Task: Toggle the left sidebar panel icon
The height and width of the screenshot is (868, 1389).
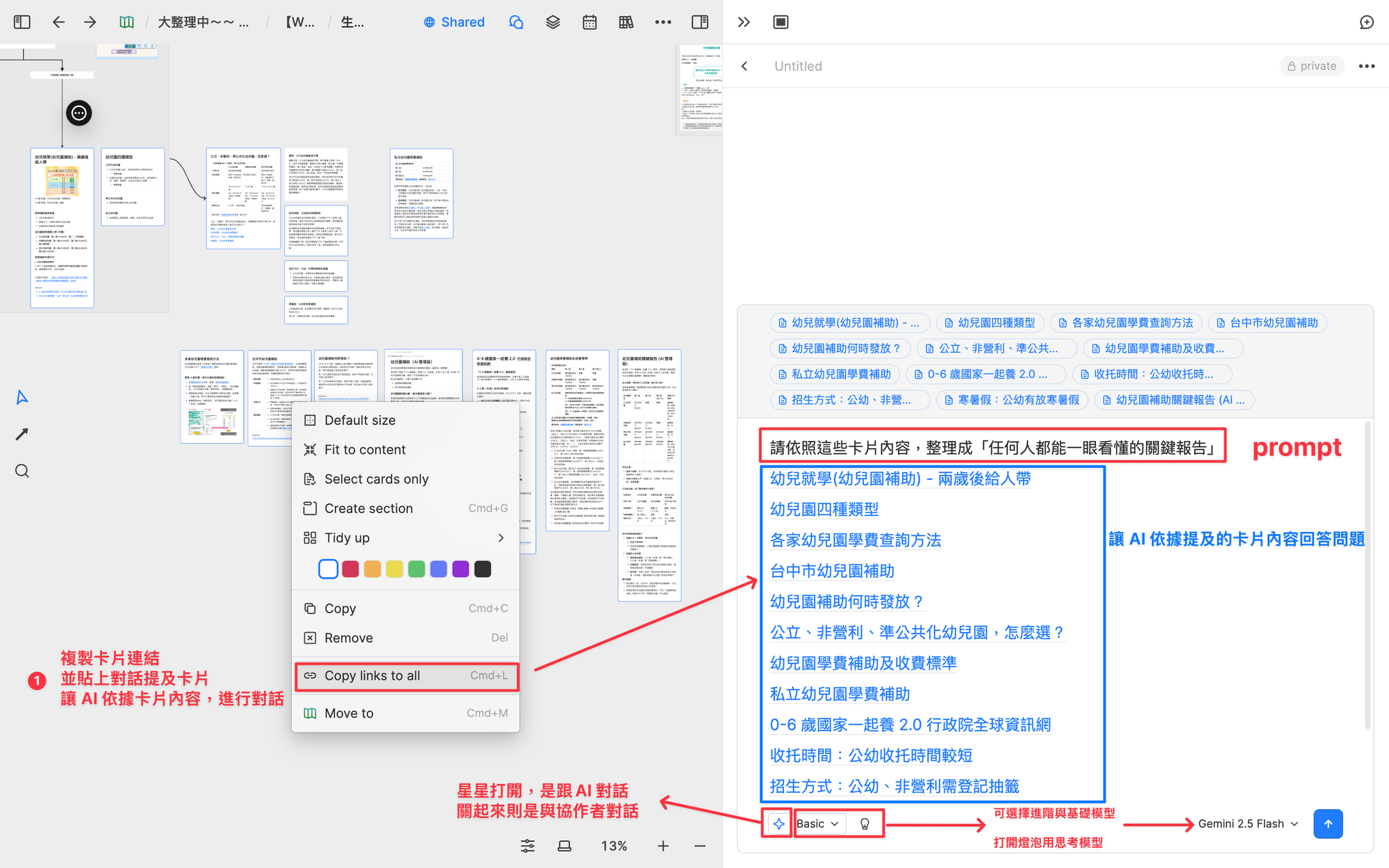Action: (x=22, y=22)
